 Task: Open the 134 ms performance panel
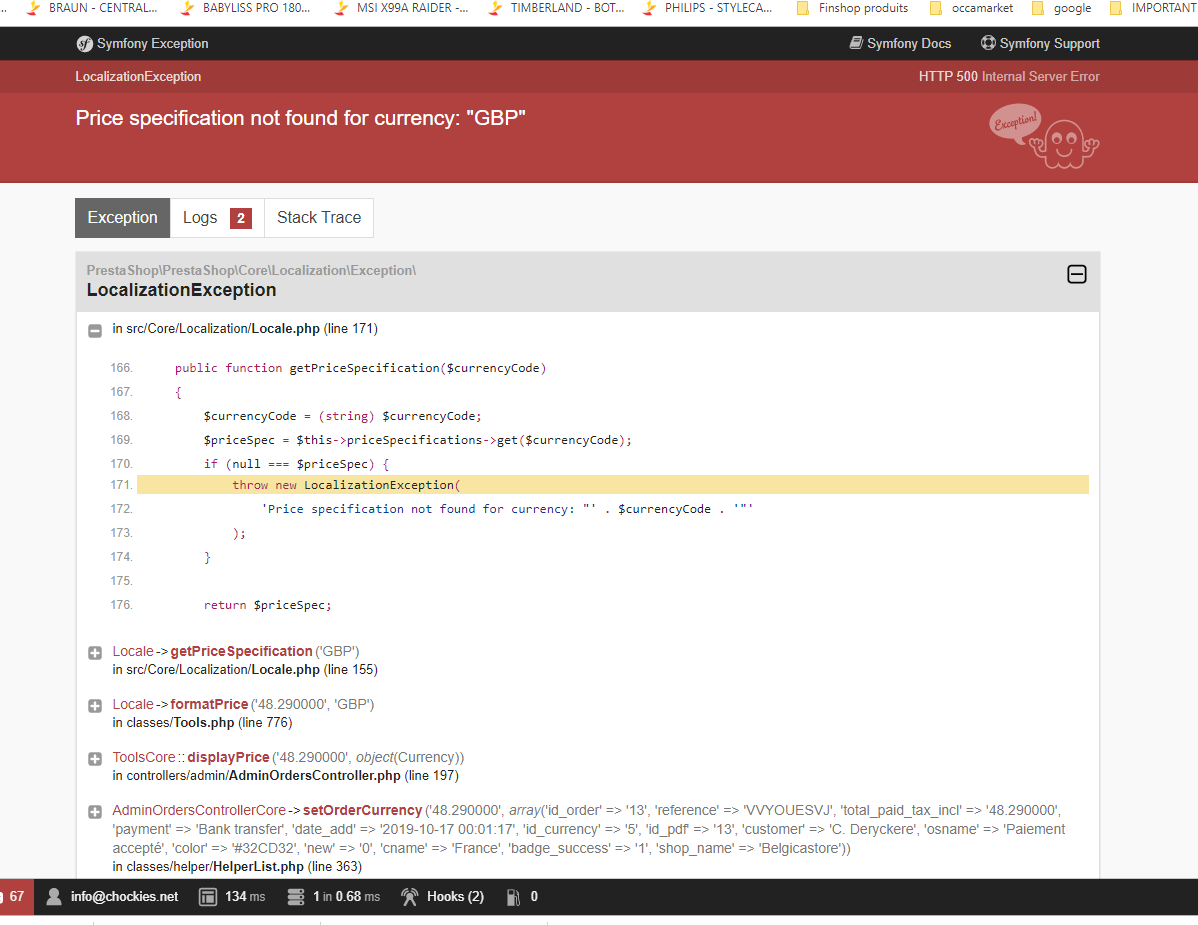point(232,897)
